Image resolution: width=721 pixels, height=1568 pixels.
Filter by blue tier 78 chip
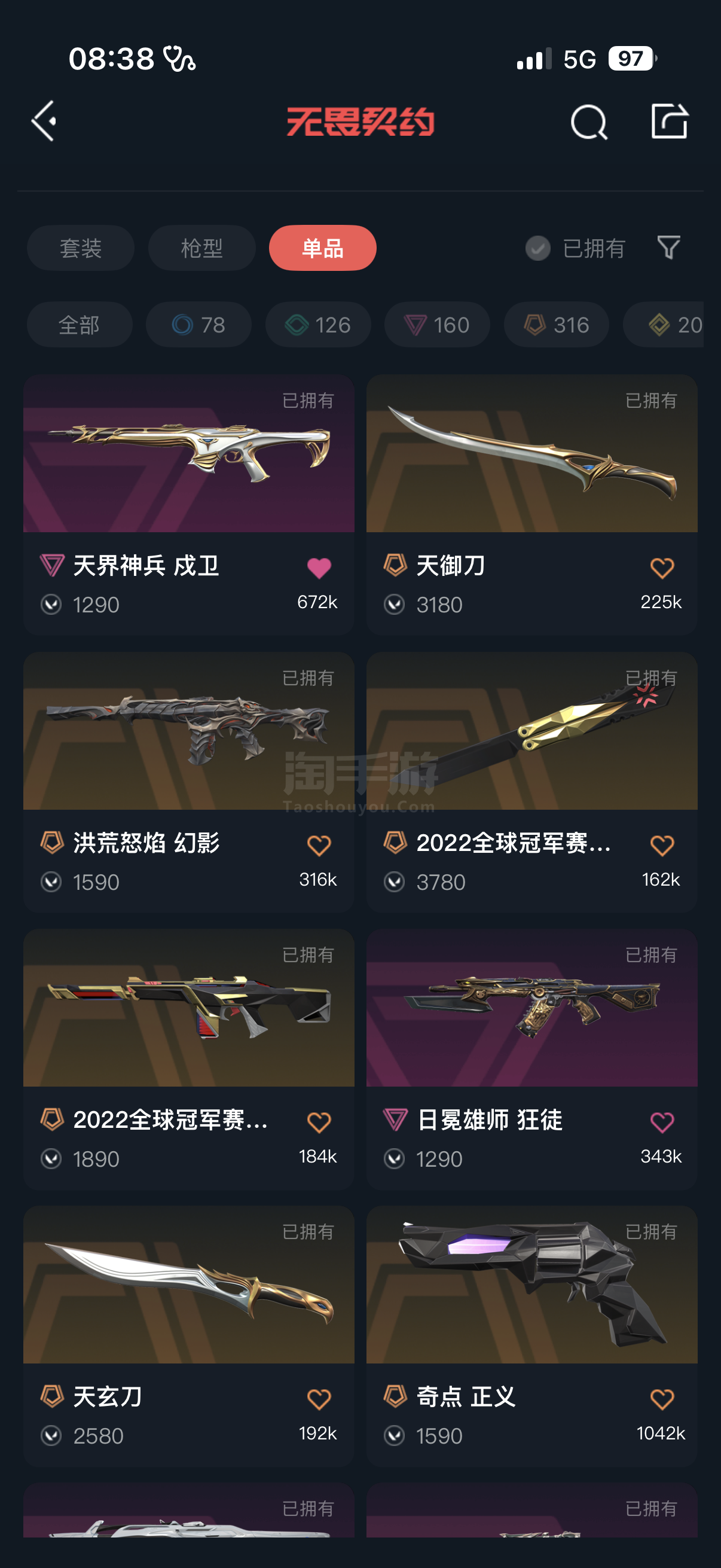pos(199,325)
